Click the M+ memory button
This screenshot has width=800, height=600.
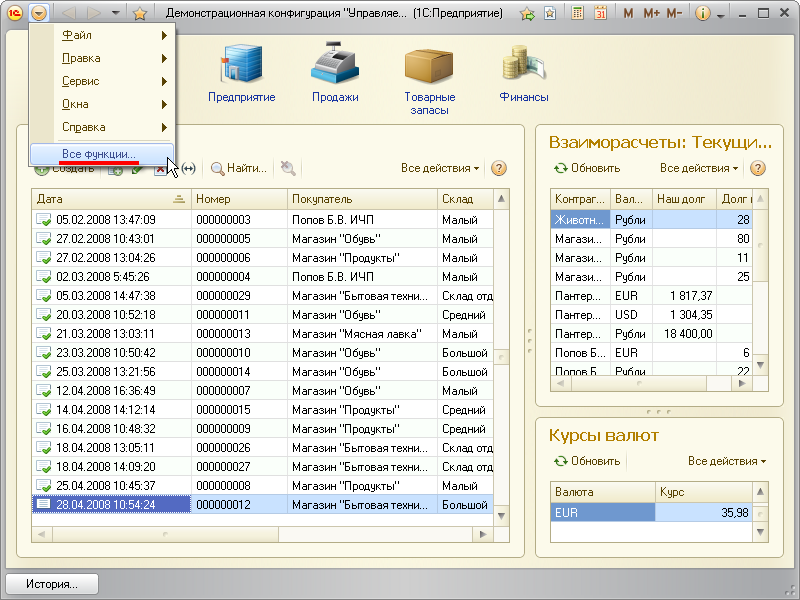point(652,13)
